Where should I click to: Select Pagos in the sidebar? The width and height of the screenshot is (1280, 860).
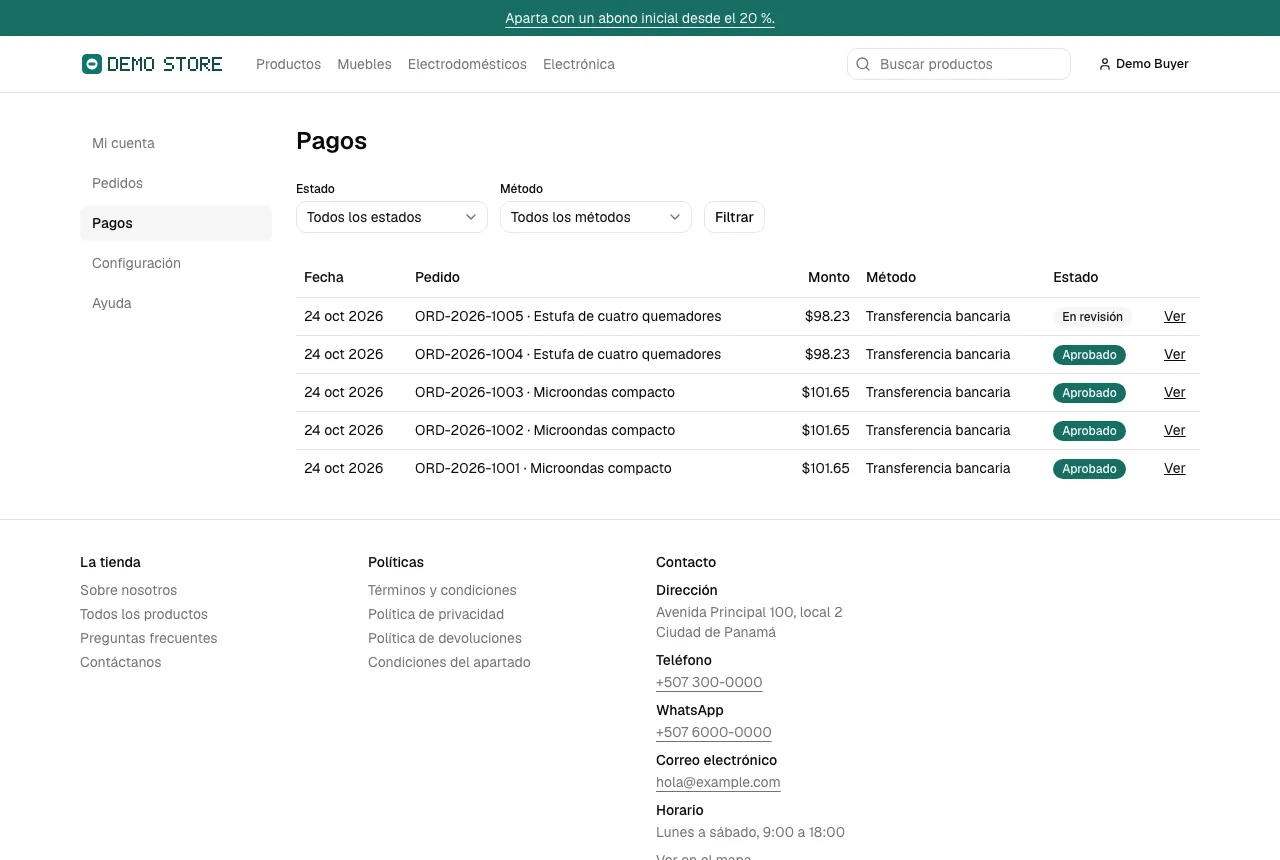(176, 223)
